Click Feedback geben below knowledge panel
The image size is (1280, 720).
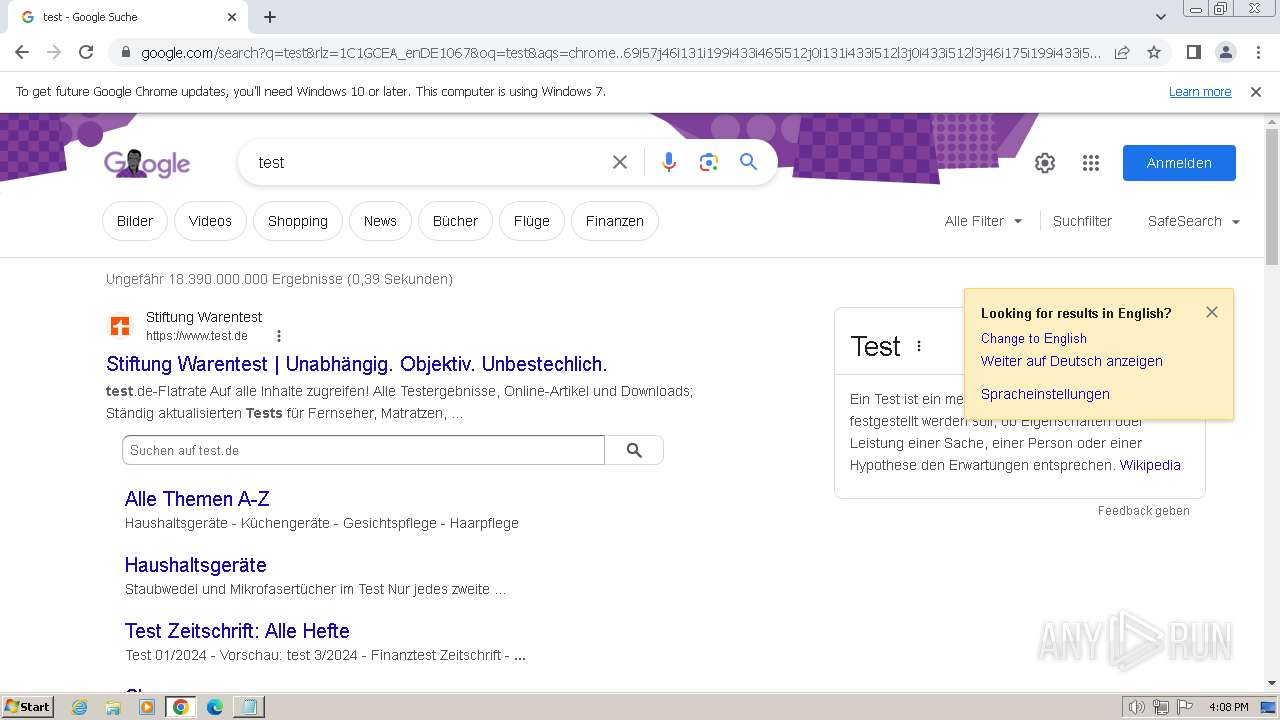[x=1144, y=511]
